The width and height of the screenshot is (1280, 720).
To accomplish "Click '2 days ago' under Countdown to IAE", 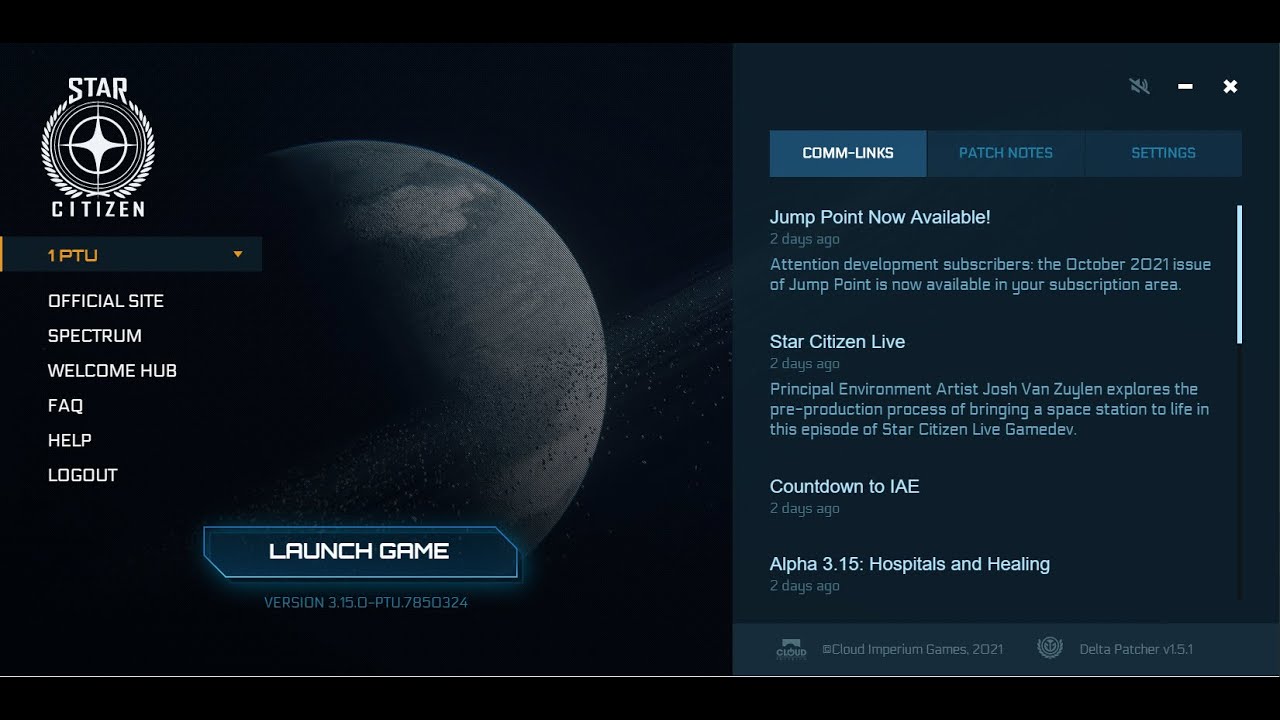I will tap(804, 509).
